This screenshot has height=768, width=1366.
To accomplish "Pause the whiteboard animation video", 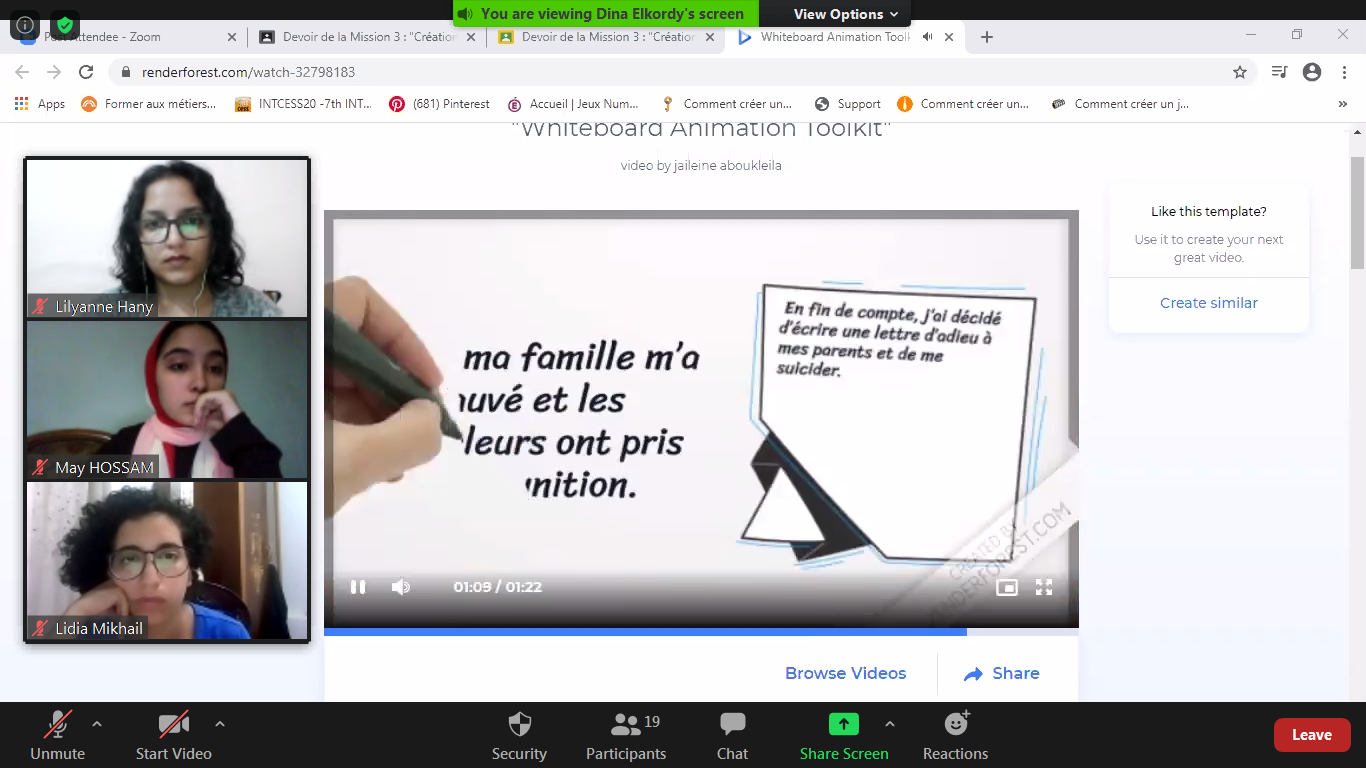I will tap(357, 587).
